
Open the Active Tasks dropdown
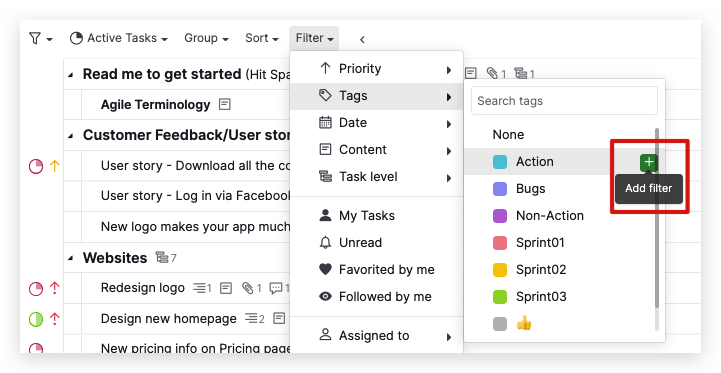(x=119, y=38)
